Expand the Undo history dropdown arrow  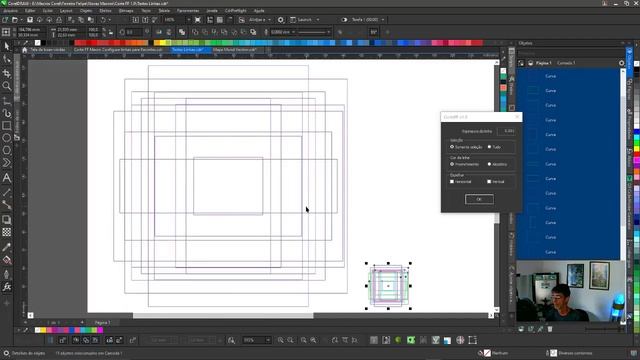[x=109, y=20]
